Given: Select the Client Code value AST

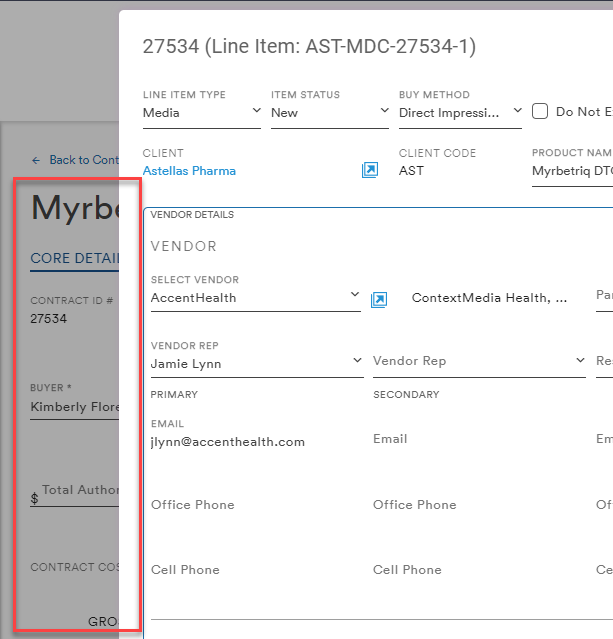Looking at the screenshot, I should (411, 171).
